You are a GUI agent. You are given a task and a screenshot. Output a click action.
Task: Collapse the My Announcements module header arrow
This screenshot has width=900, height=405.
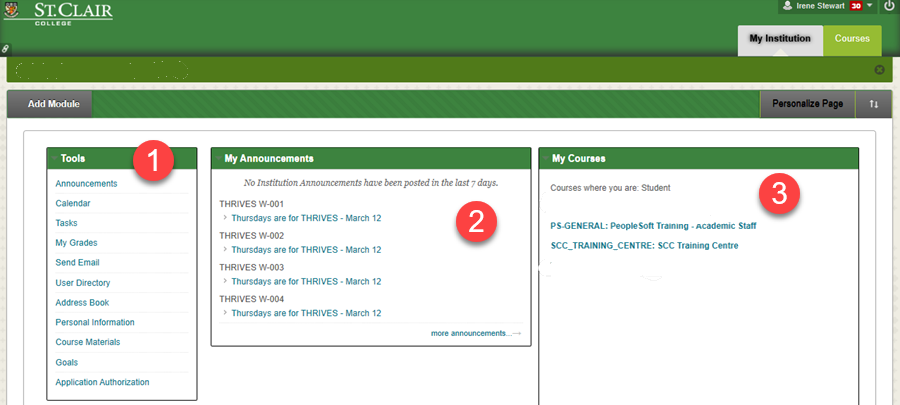[x=217, y=158]
